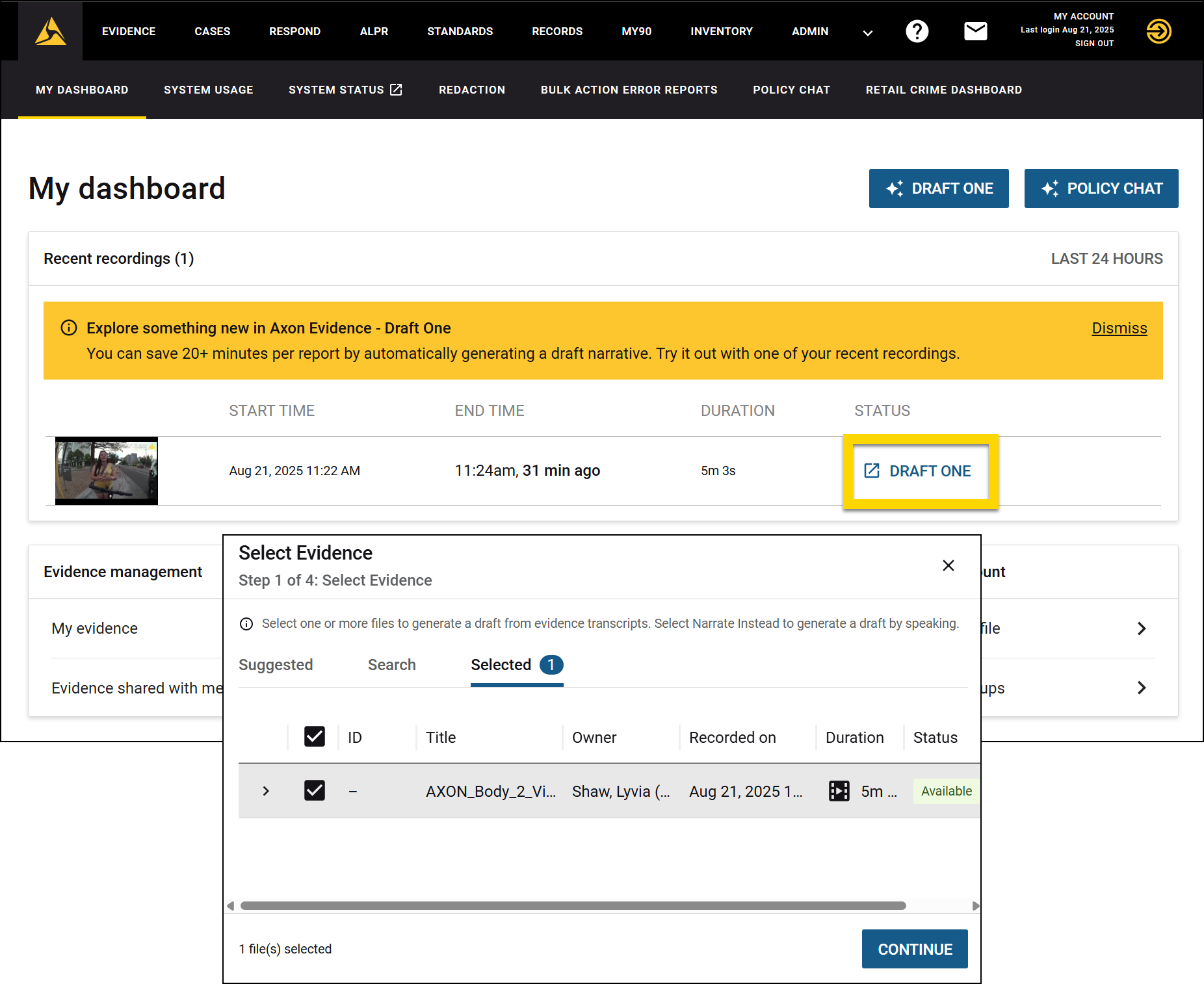Open the second right-panel chevron arrow
This screenshot has height=984, width=1204.
[1141, 688]
